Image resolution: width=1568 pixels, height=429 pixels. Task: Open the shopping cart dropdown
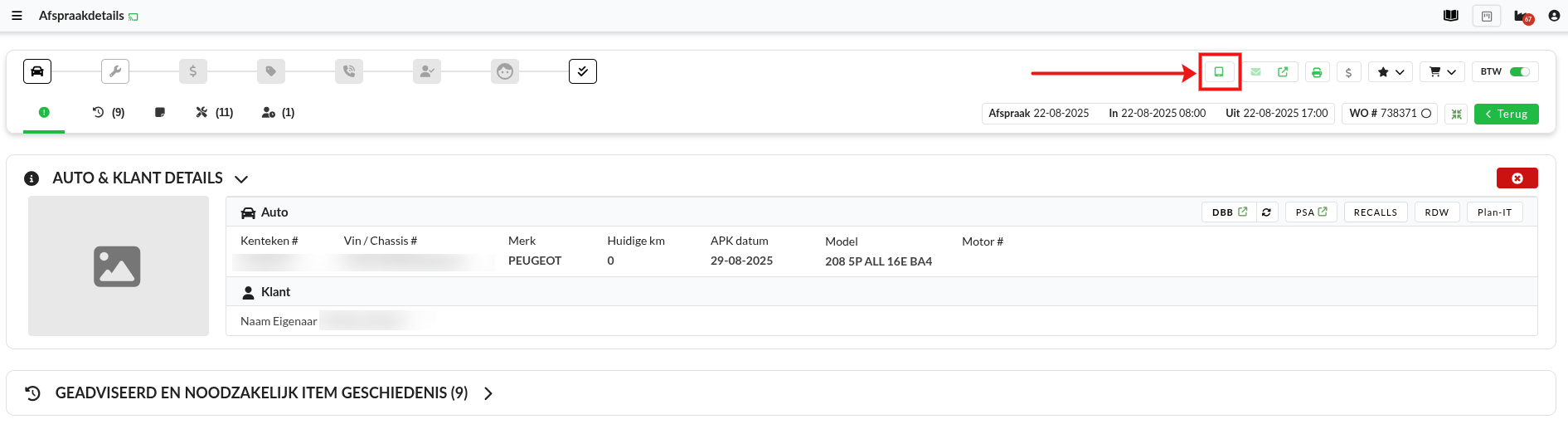1442,72
